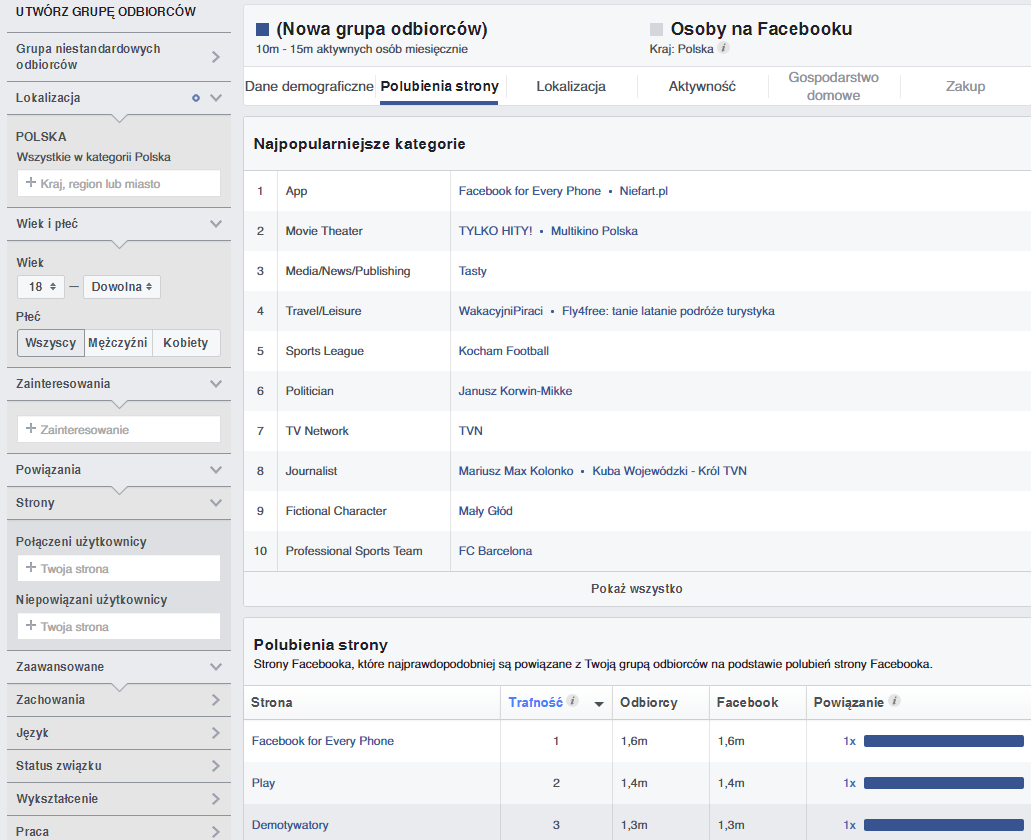Viewport: 1031px width, 840px height.
Task: Open the Dowolna maximum age dropdown
Action: click(x=121, y=287)
